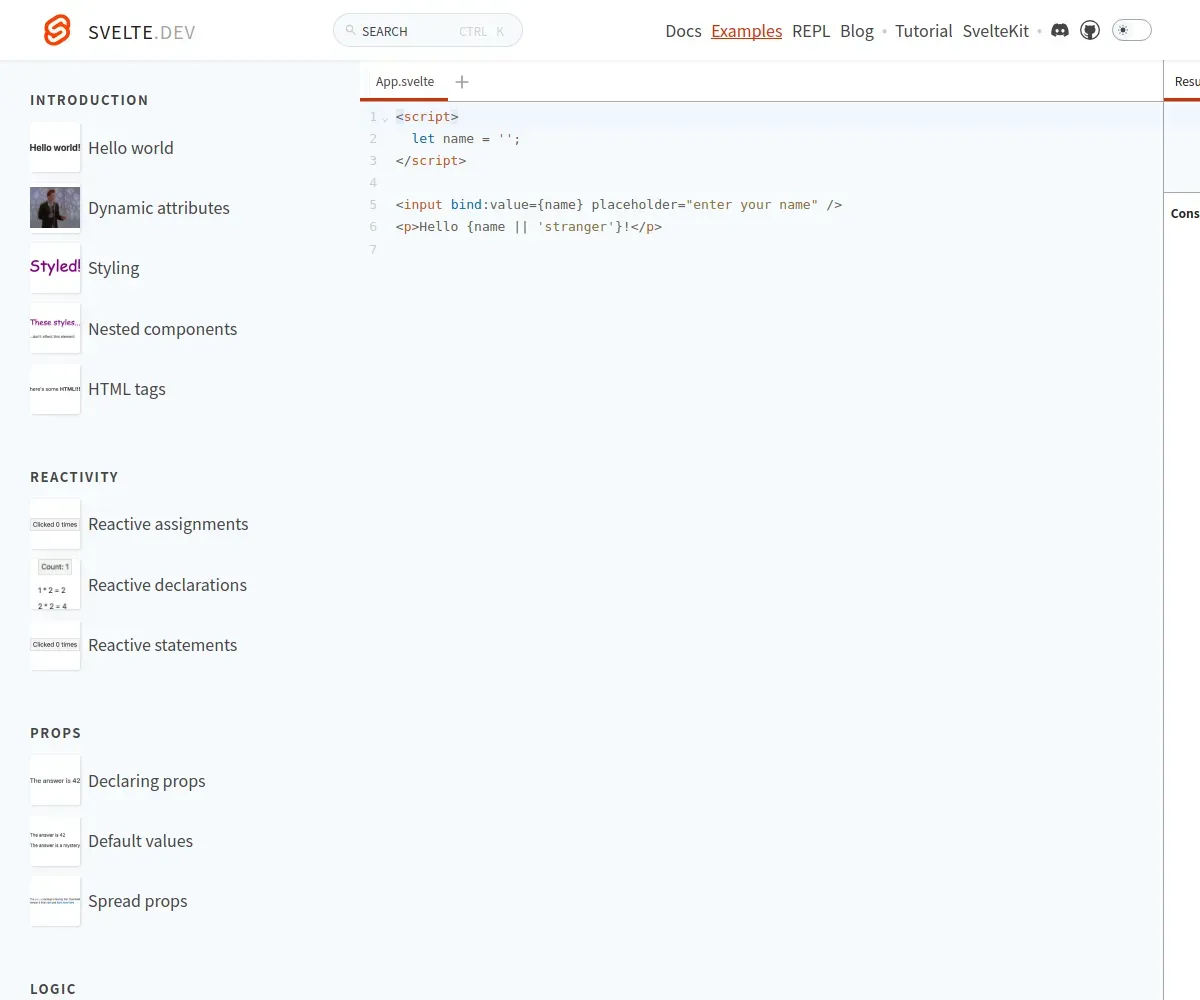Open the Reactive declarations example

pos(167,585)
